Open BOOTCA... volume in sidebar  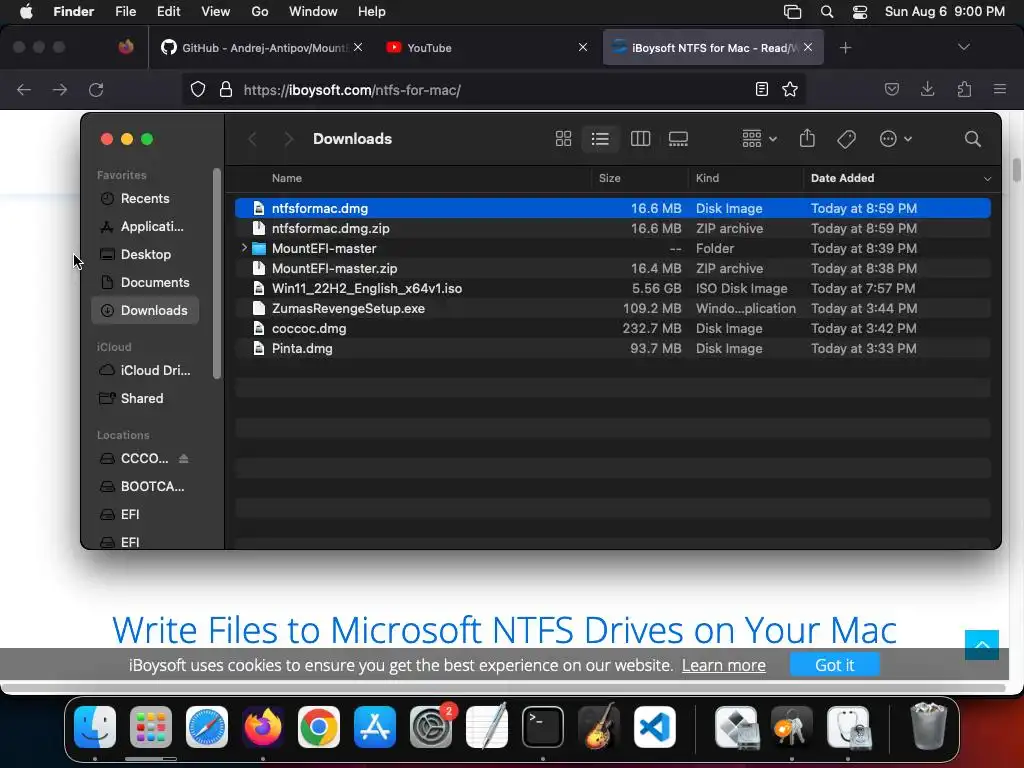pyautogui.click(x=145, y=487)
